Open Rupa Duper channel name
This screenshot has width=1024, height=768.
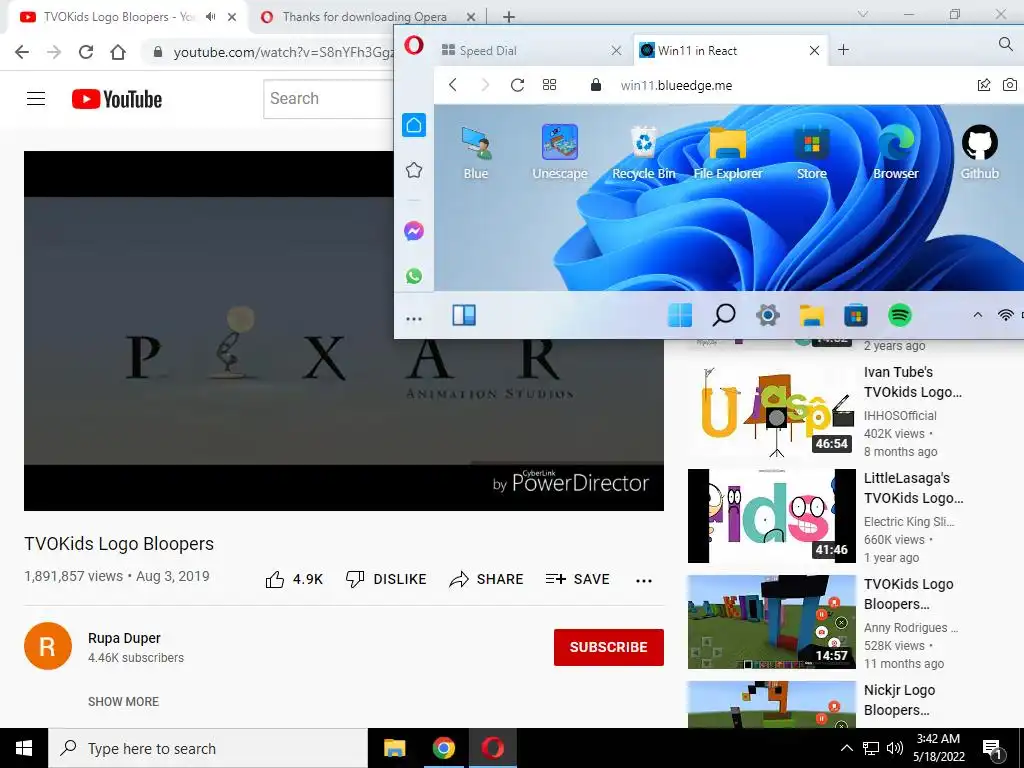[124, 638]
